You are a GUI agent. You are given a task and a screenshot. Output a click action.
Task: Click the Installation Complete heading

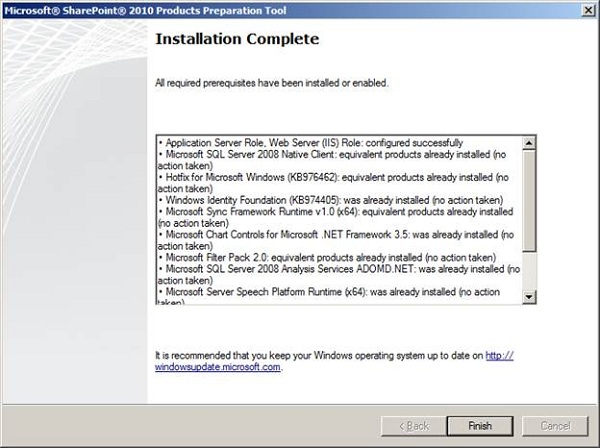point(237,39)
